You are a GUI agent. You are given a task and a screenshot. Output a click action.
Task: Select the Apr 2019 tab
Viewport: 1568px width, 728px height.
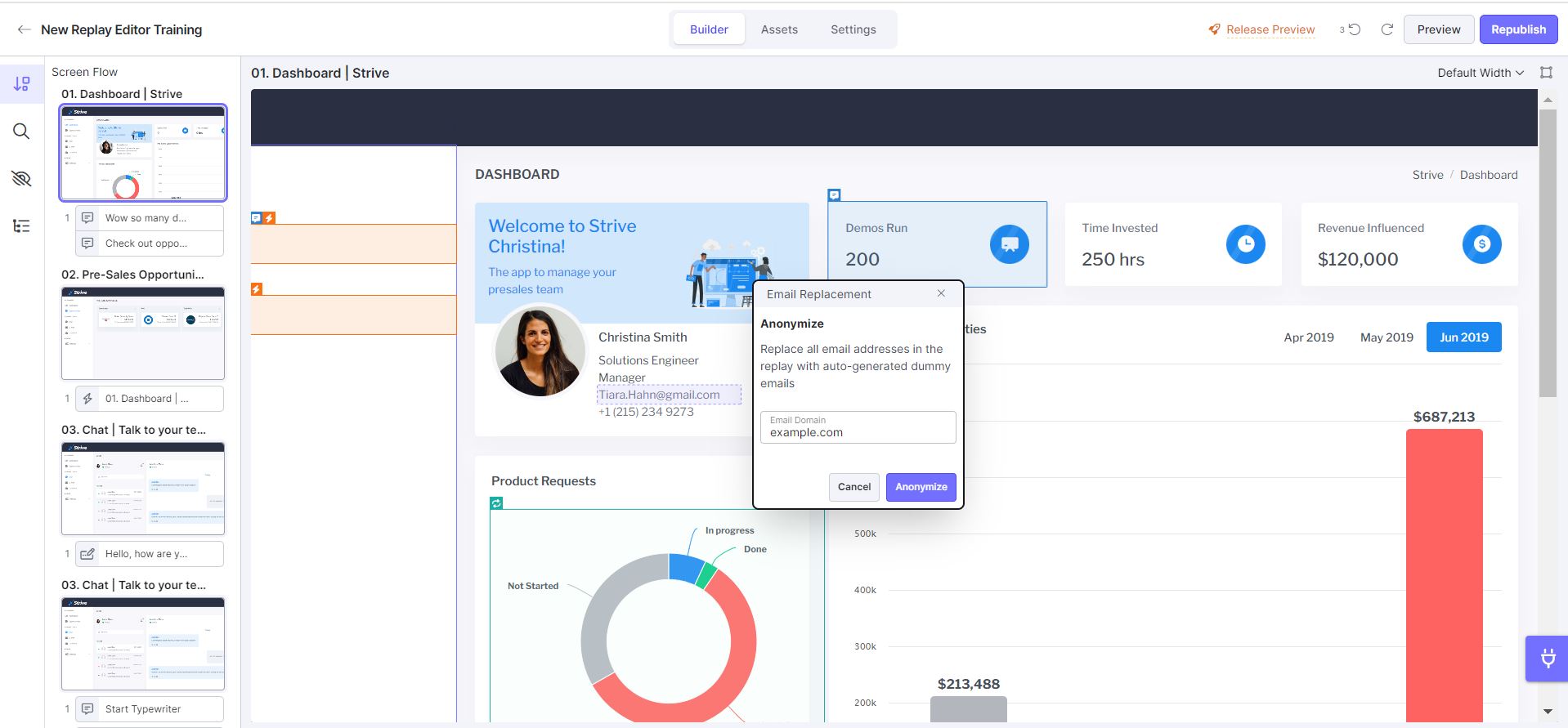click(x=1309, y=337)
